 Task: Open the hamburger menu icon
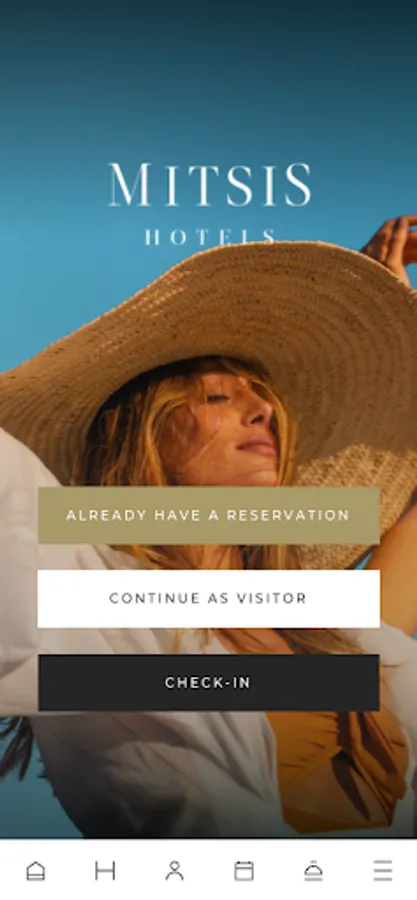[x=383, y=871]
